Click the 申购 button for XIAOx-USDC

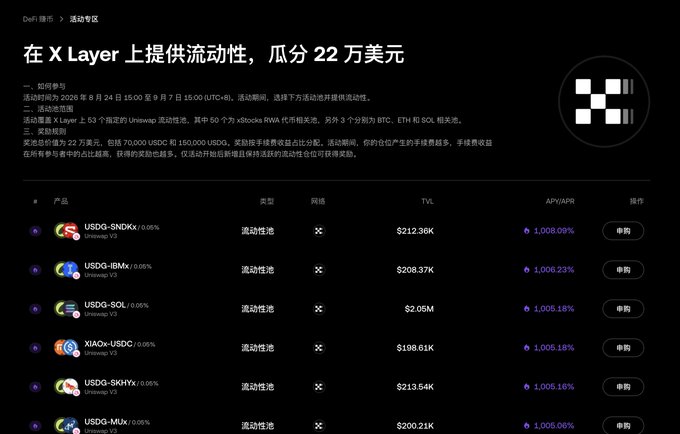click(x=623, y=348)
